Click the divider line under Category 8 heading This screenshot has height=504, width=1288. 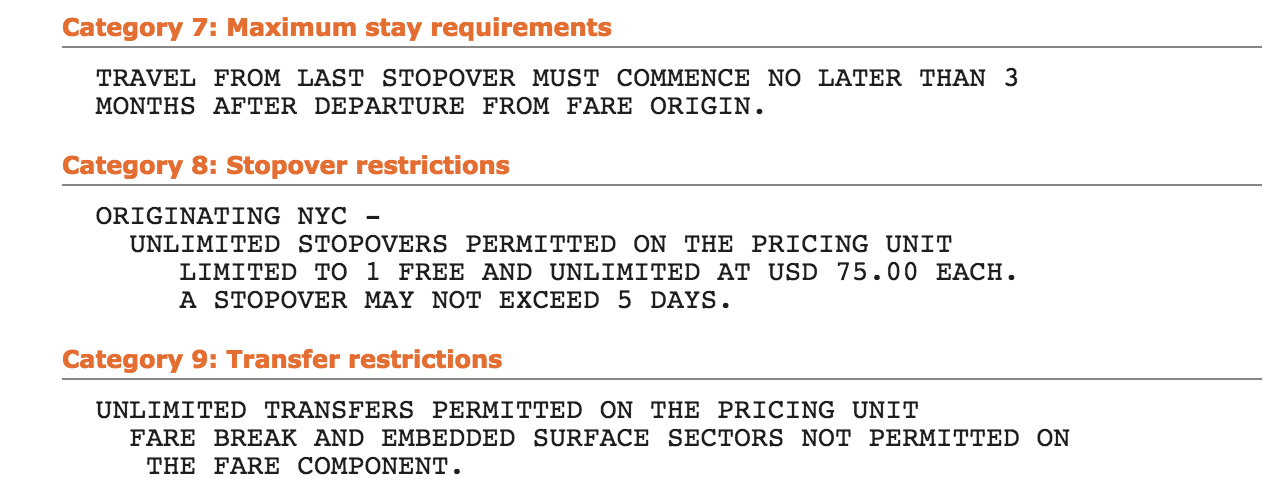(662, 185)
